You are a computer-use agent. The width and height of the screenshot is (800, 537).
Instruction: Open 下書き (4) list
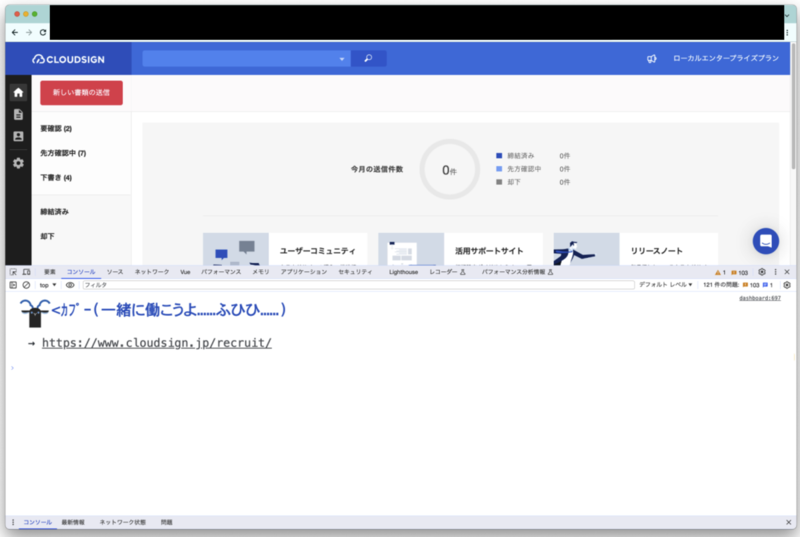56,177
